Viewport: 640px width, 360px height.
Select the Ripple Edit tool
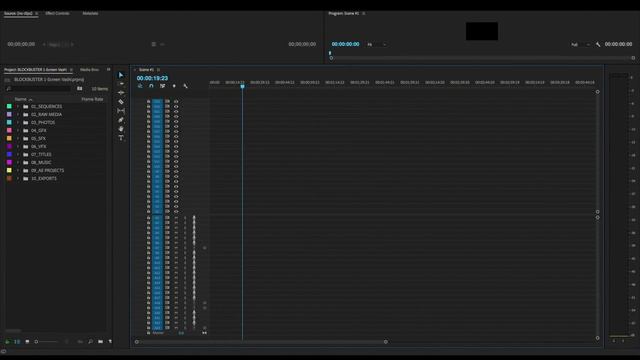(121, 93)
